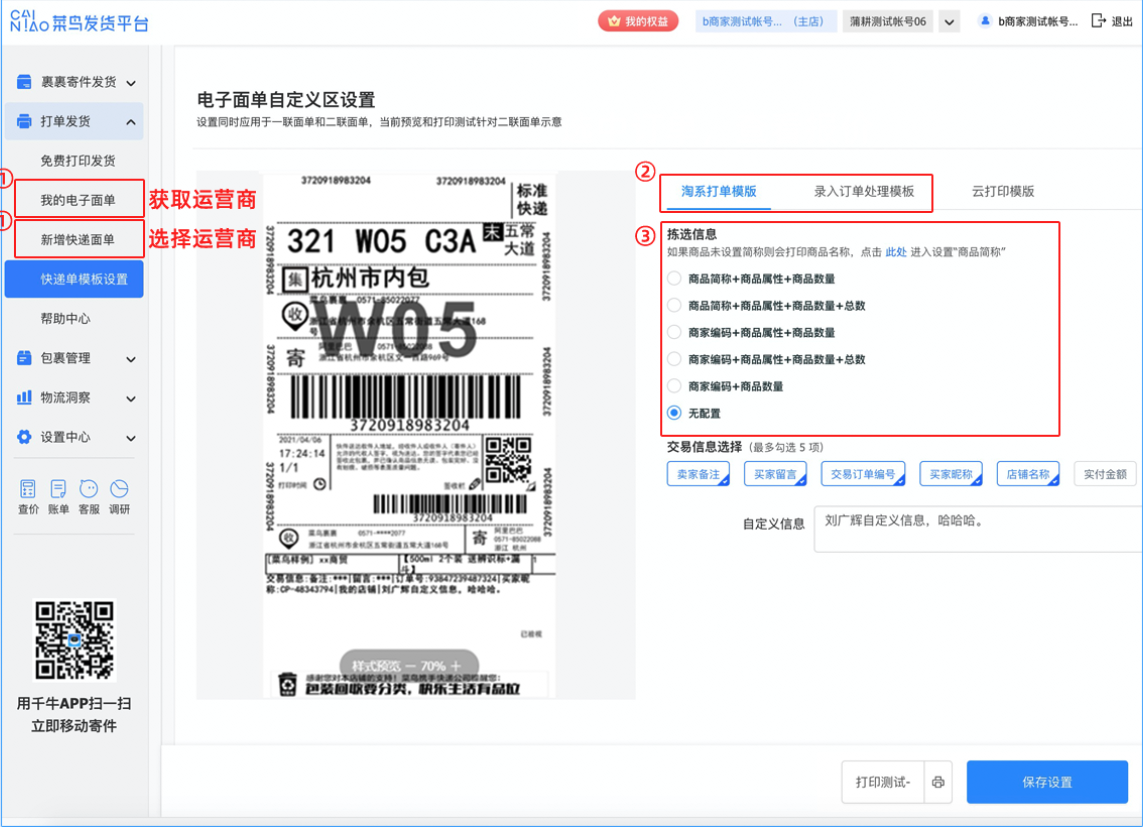Image resolution: width=1143 pixels, height=827 pixels.
Task: Toggle the 卖家备注 info tag
Action: (x=698, y=474)
